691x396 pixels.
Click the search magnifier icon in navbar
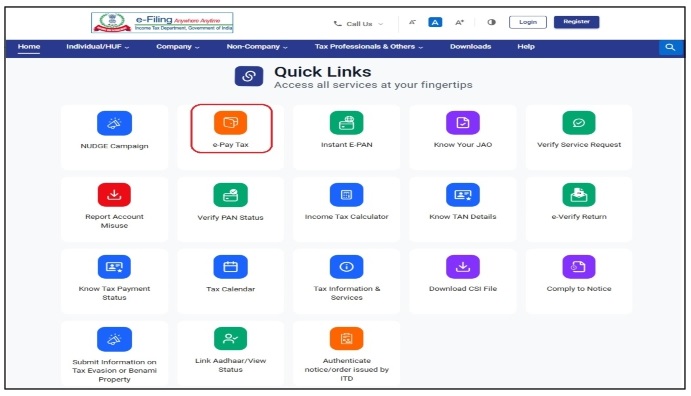[x=670, y=47]
